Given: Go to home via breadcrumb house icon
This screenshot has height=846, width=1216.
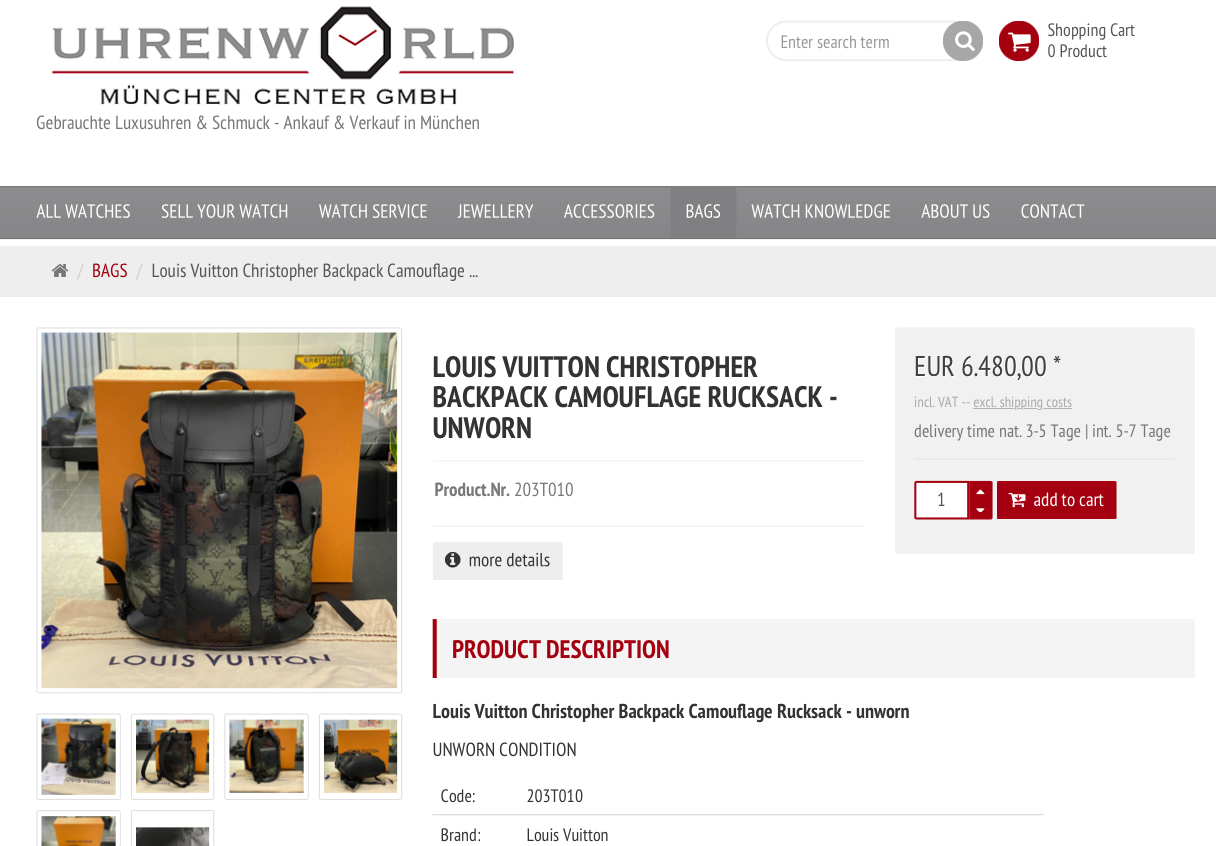Looking at the screenshot, I should [60, 271].
